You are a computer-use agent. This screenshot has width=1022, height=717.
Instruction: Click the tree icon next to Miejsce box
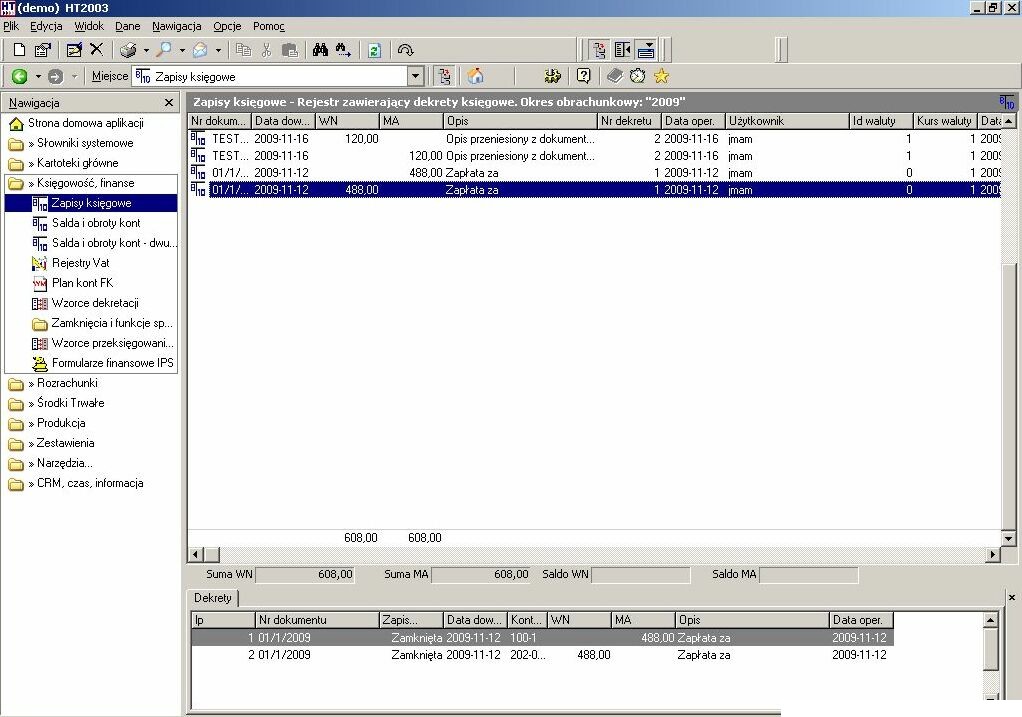click(445, 76)
